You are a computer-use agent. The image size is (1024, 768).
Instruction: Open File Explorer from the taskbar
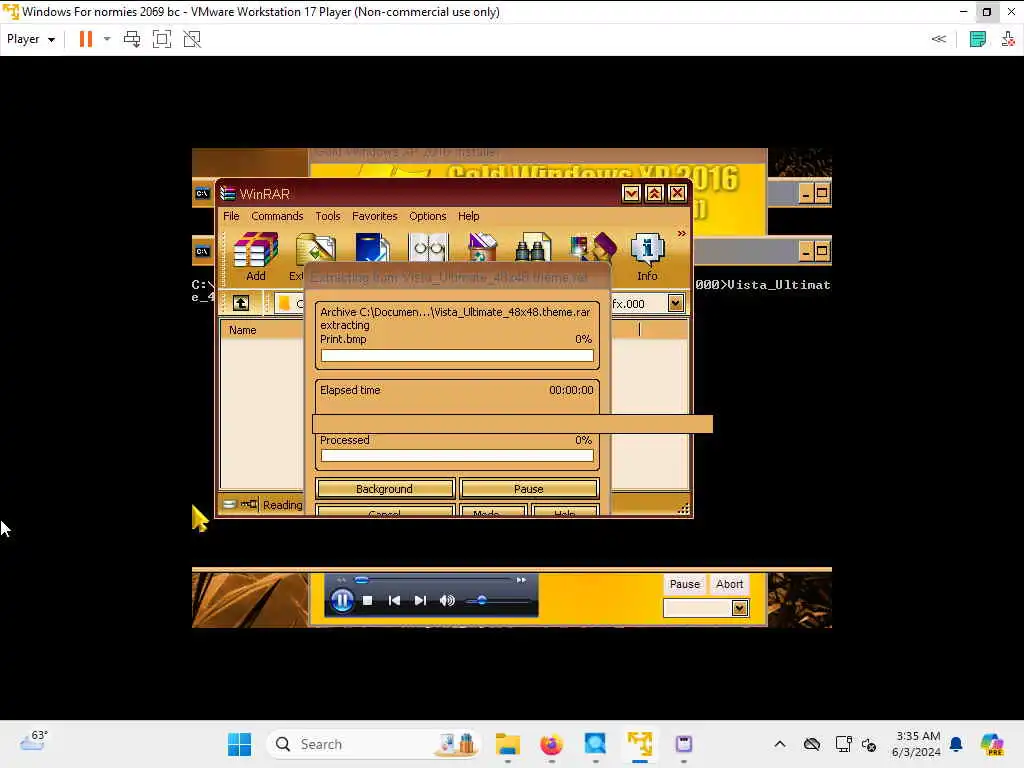(x=507, y=744)
